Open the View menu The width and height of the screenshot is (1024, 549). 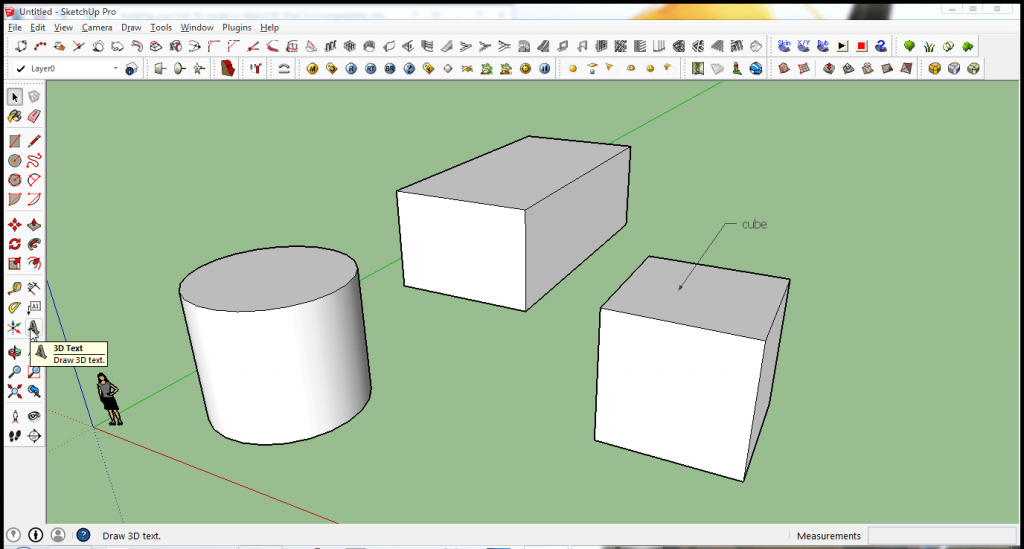63,27
